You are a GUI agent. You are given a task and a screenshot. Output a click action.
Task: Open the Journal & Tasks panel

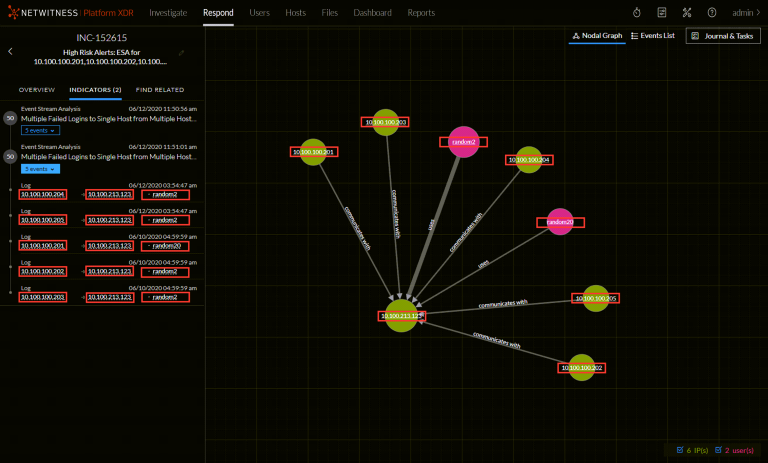pos(722,36)
